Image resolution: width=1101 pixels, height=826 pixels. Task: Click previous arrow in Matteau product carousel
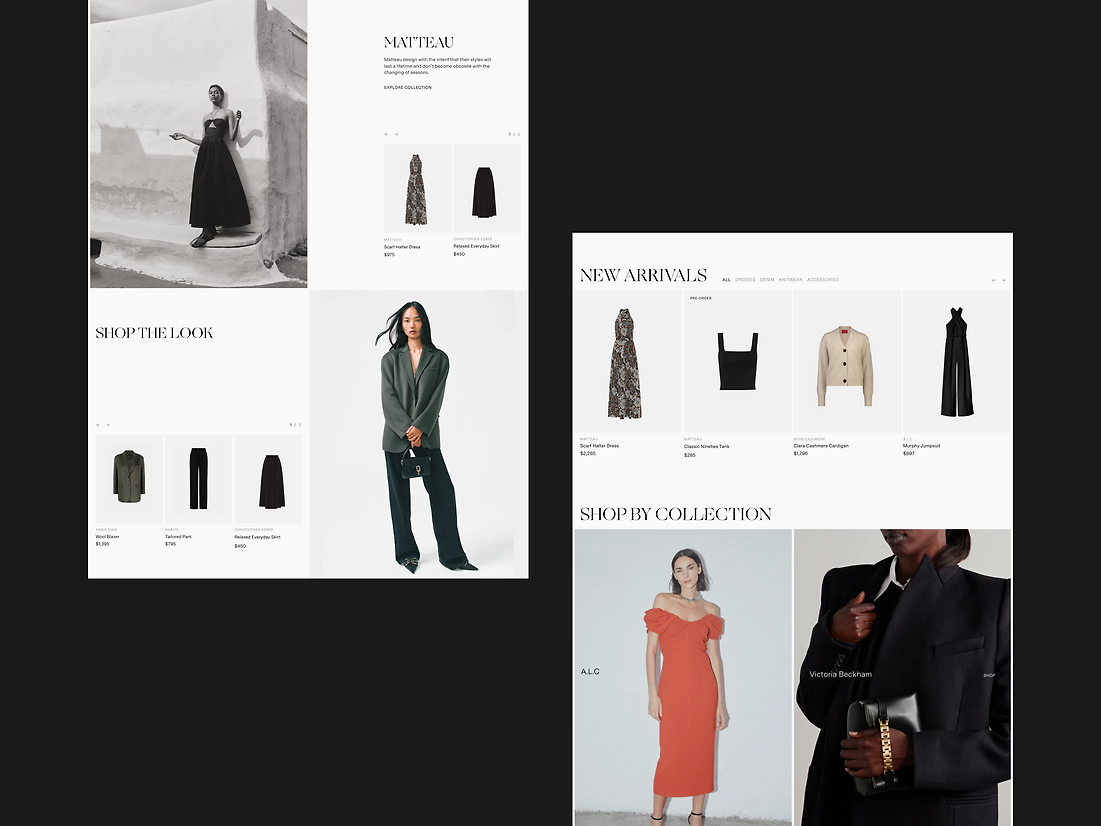[387, 134]
